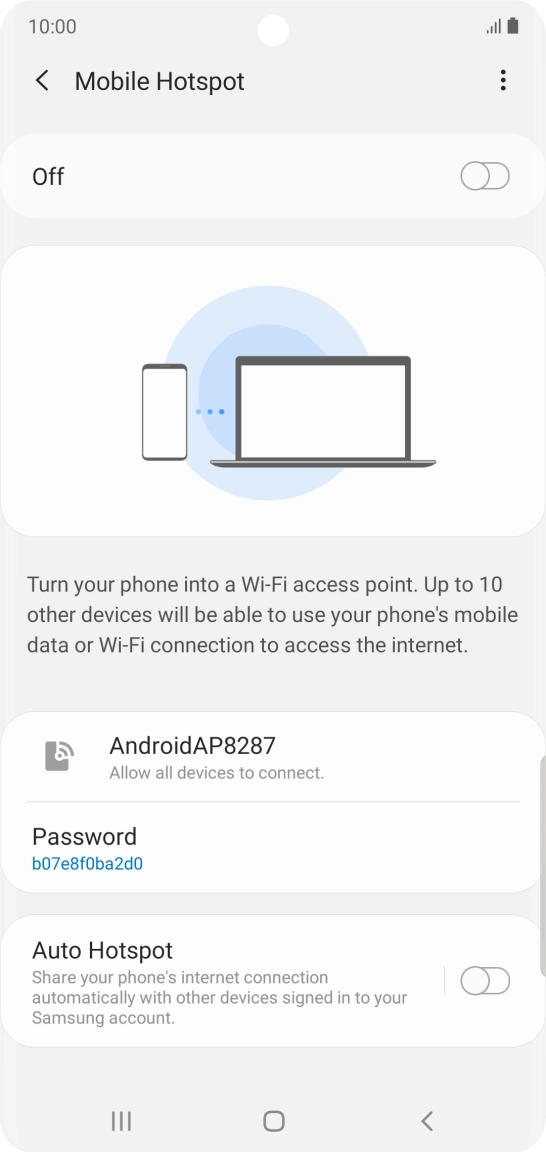Image resolution: width=546 pixels, height=1152 pixels.
Task: Tap the signal strength icon
Action: (494, 27)
